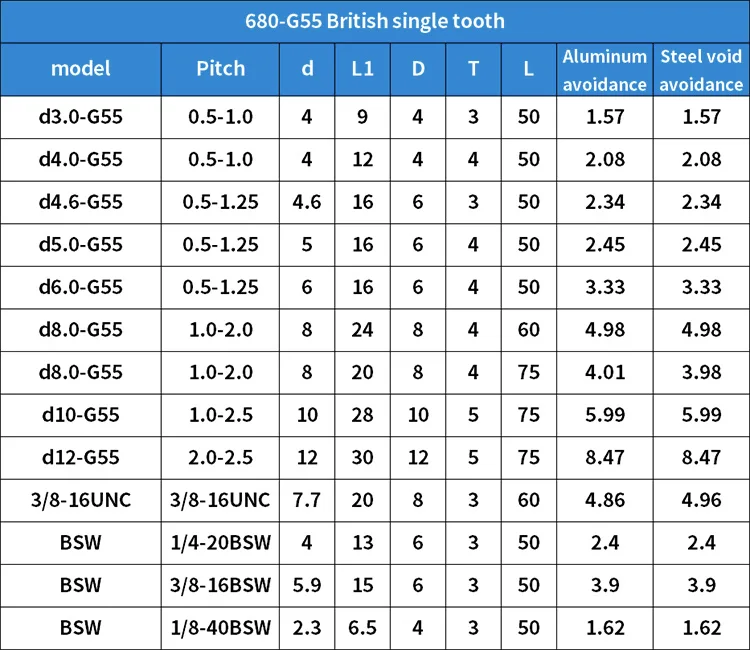Select the "Steel void avoidance" header
Image resolution: width=750 pixels, height=650 pixels.
(701, 70)
